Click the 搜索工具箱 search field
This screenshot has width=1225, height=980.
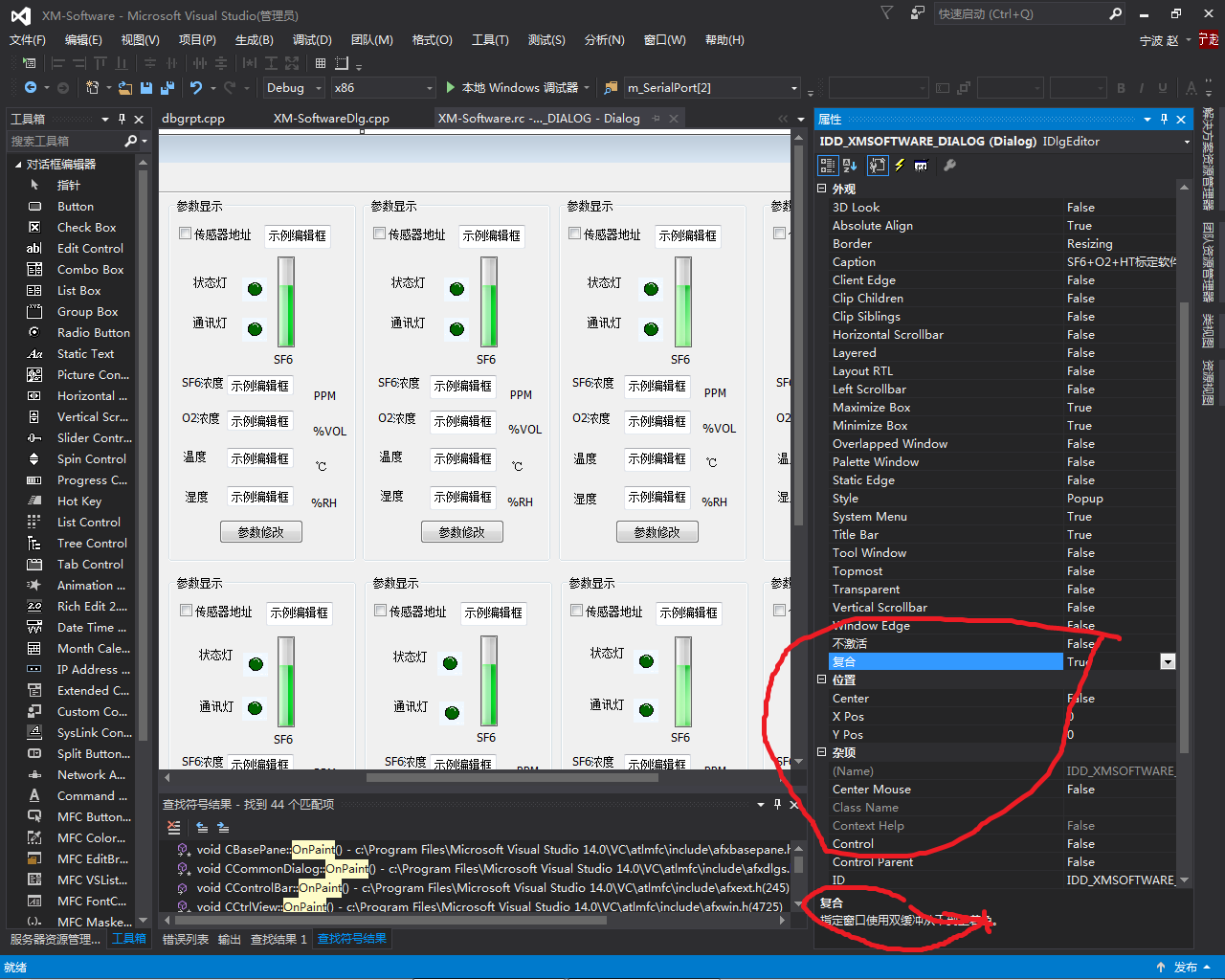pyautogui.click(x=65, y=141)
